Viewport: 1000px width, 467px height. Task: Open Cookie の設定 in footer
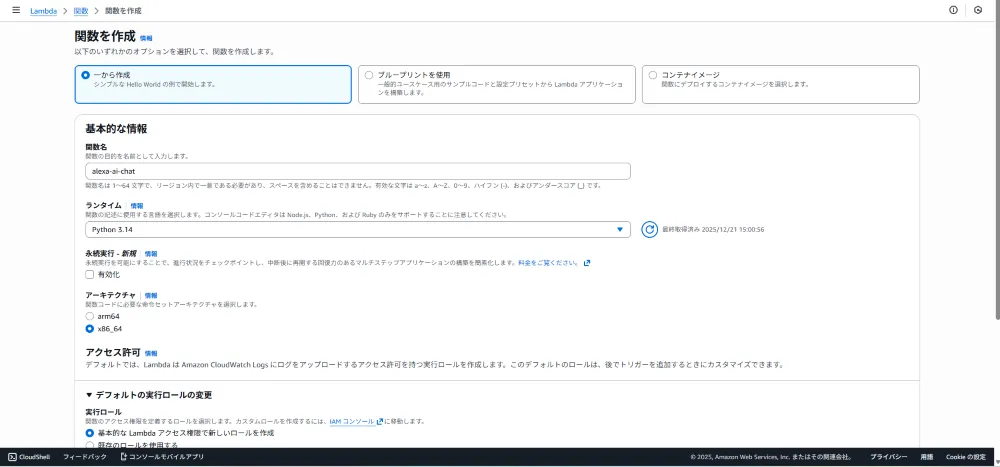click(x=966, y=457)
